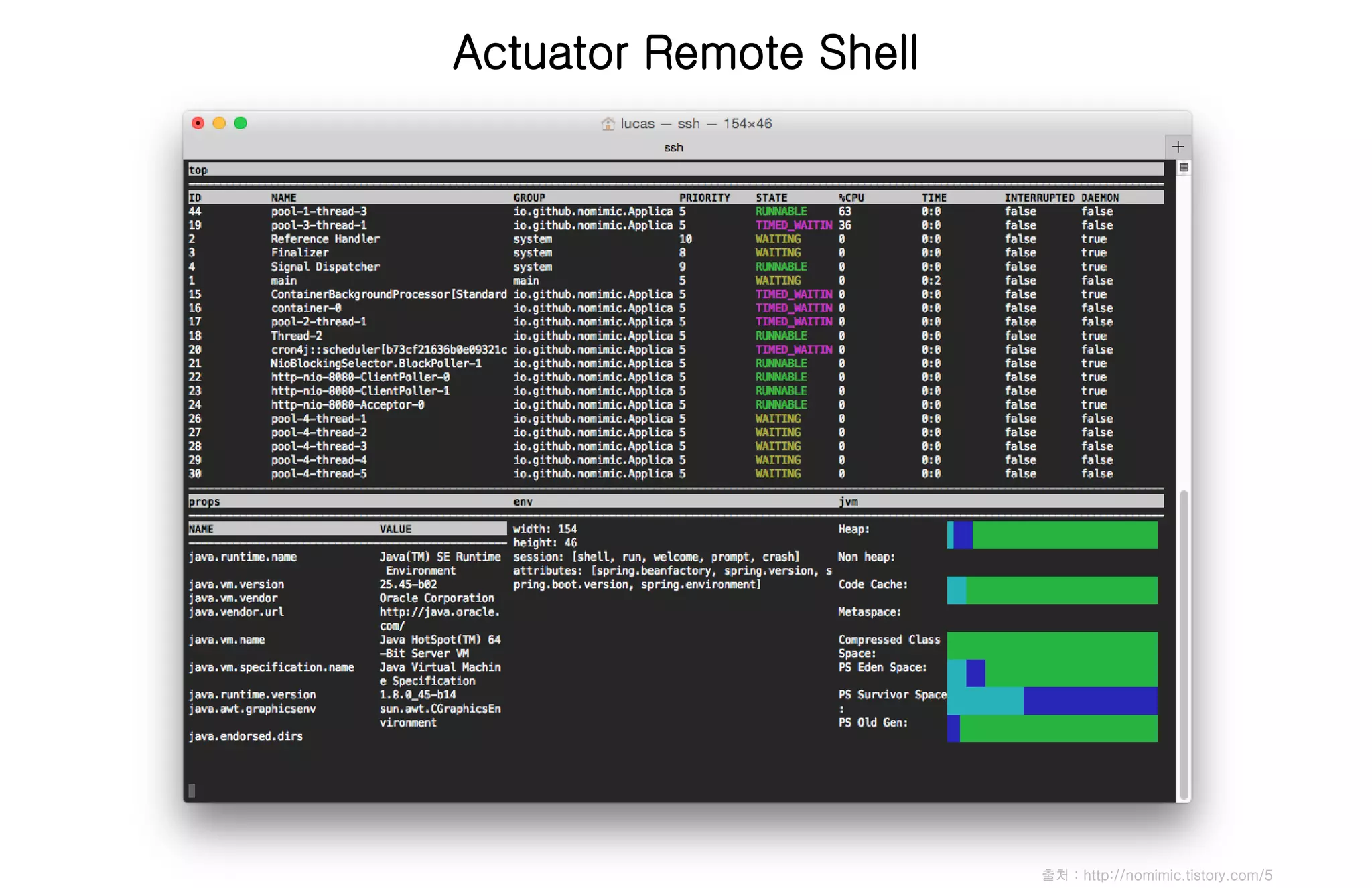Click the 'env' section header
Screen dimensions: 1372x888
pos(523,502)
